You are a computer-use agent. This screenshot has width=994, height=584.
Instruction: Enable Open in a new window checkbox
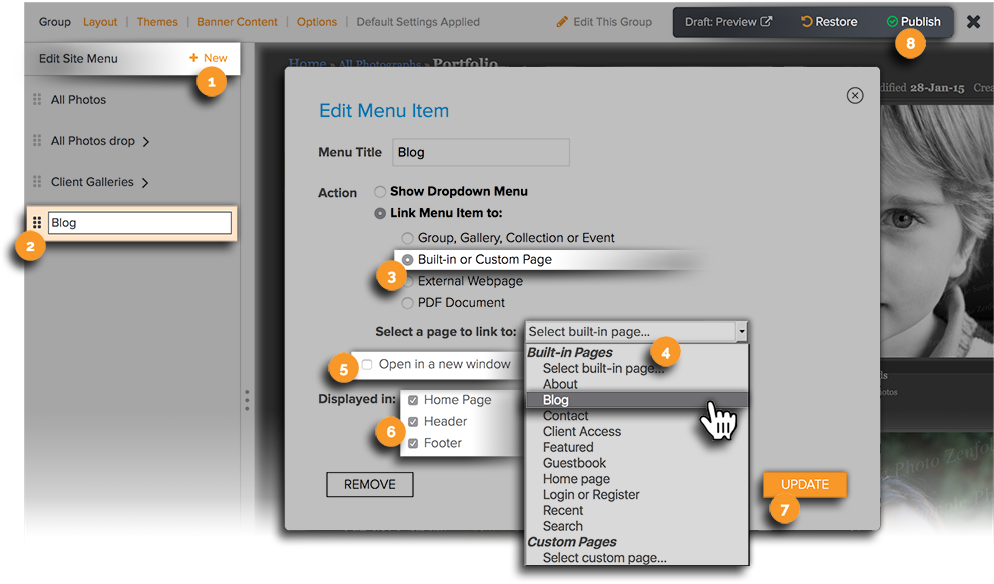pyautogui.click(x=367, y=365)
